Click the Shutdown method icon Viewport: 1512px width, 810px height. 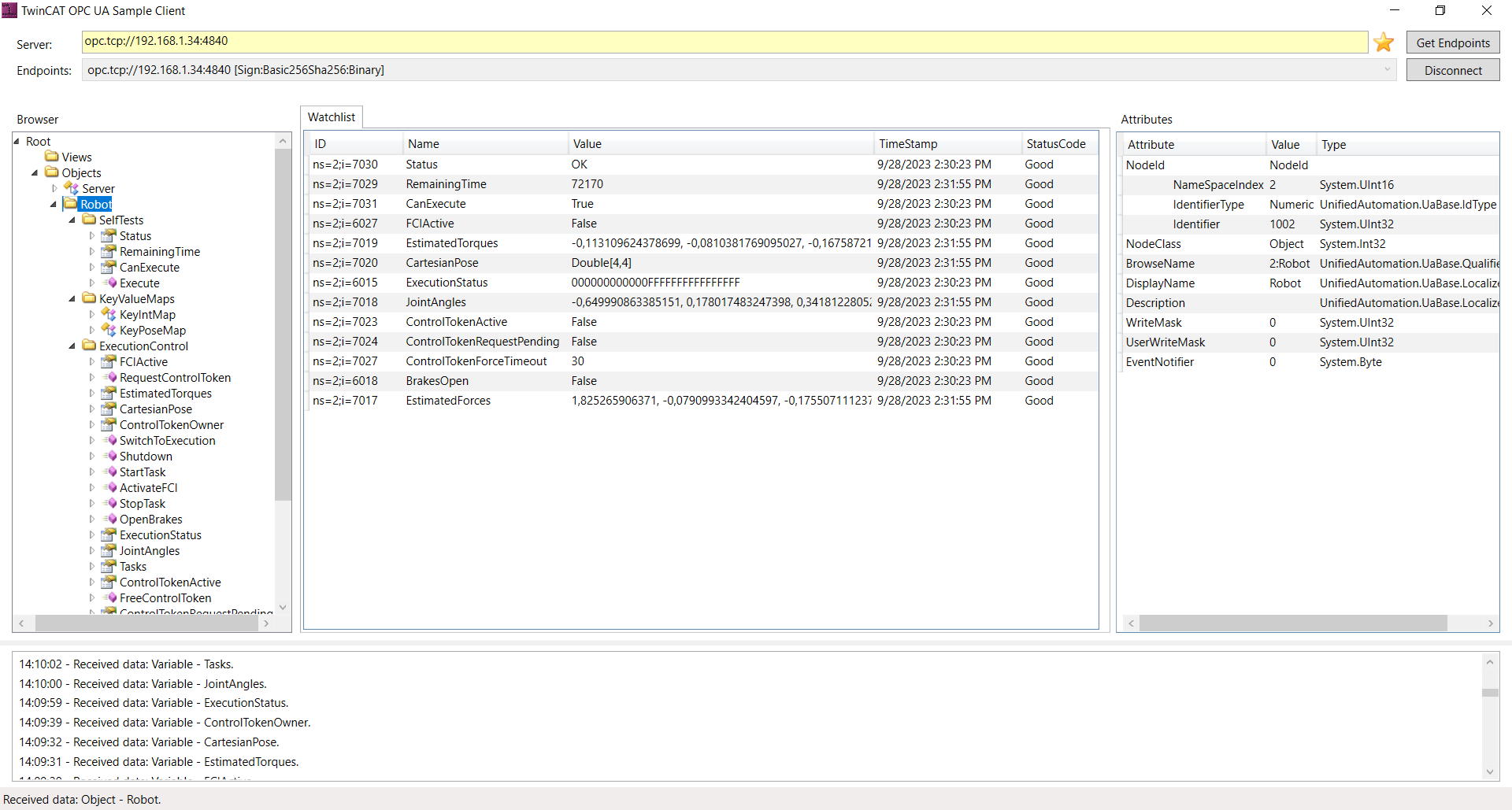[109, 457]
